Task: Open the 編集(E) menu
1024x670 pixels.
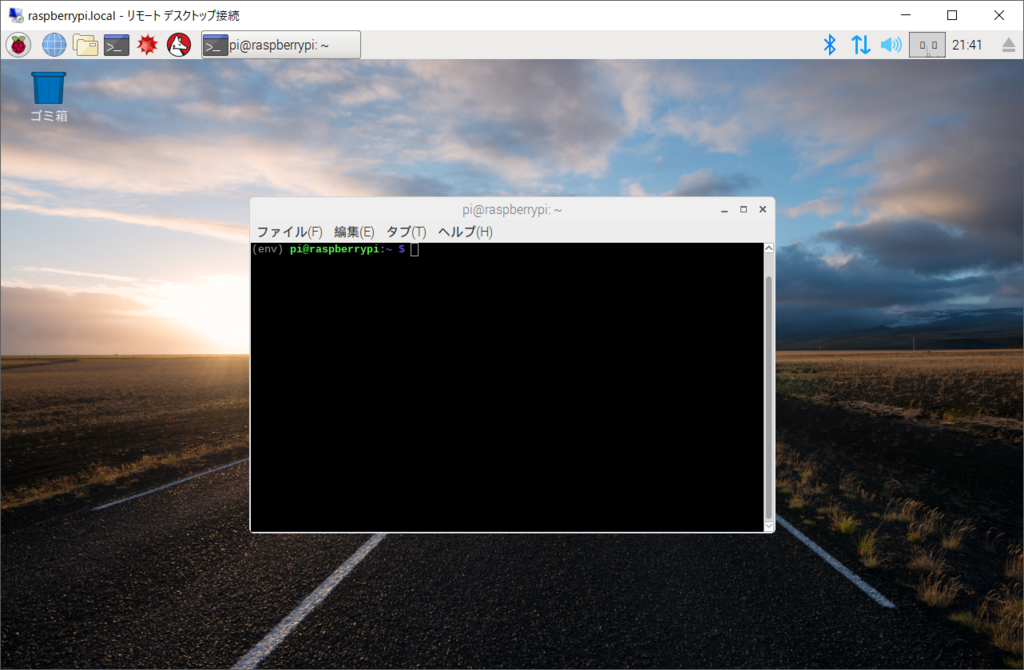Action: (354, 232)
